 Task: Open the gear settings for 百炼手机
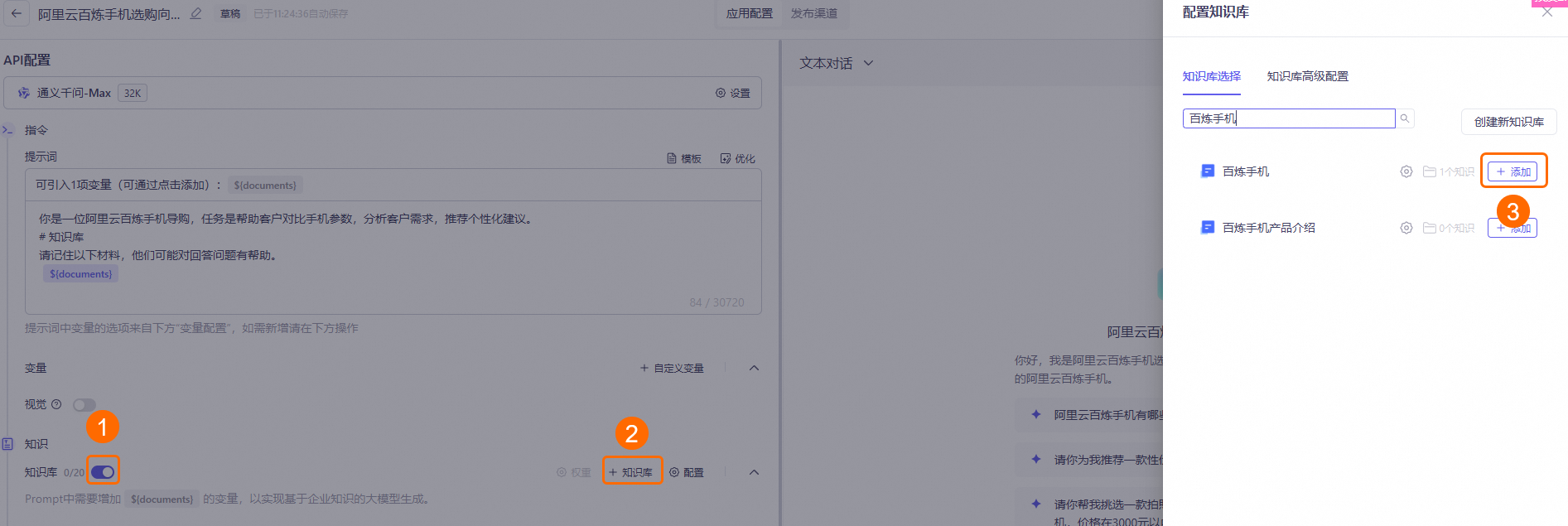tap(1406, 171)
